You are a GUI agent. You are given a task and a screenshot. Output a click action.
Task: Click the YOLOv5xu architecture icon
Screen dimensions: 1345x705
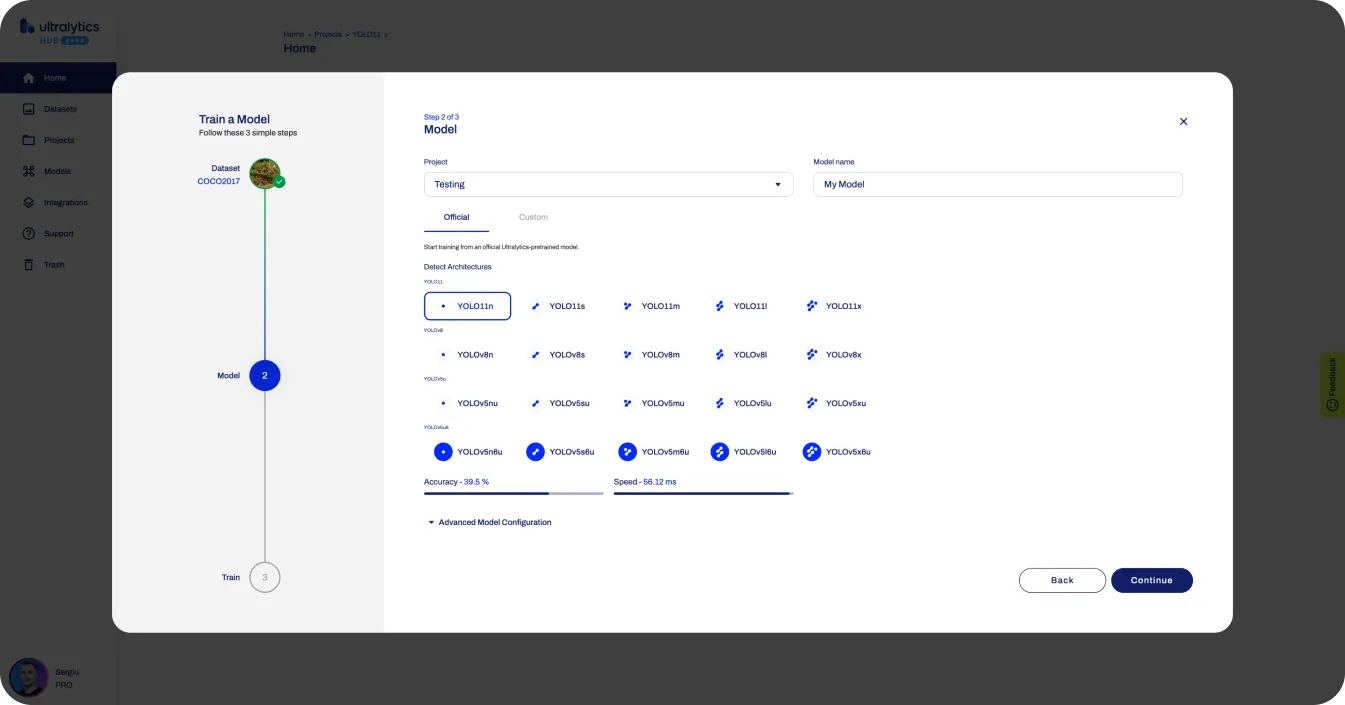pos(812,403)
